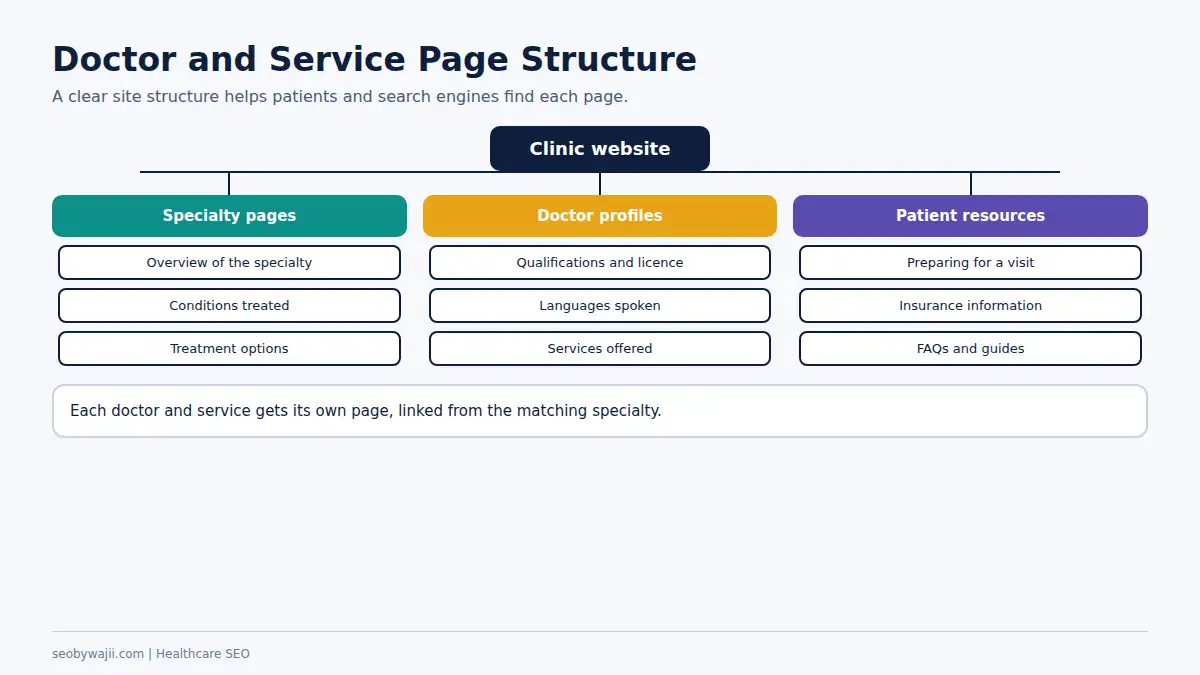Select the Doctor profiles header
The width and height of the screenshot is (1200, 675).
pos(600,215)
